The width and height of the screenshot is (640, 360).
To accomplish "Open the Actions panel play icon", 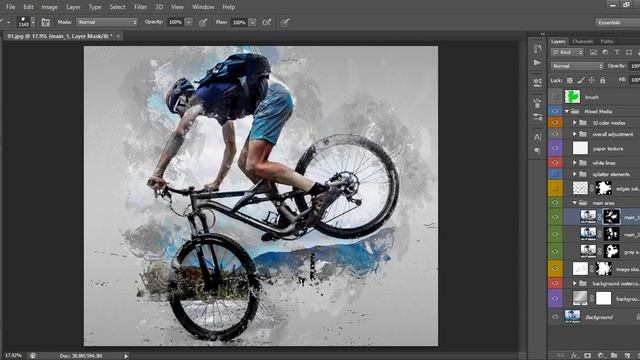I will tap(538, 62).
